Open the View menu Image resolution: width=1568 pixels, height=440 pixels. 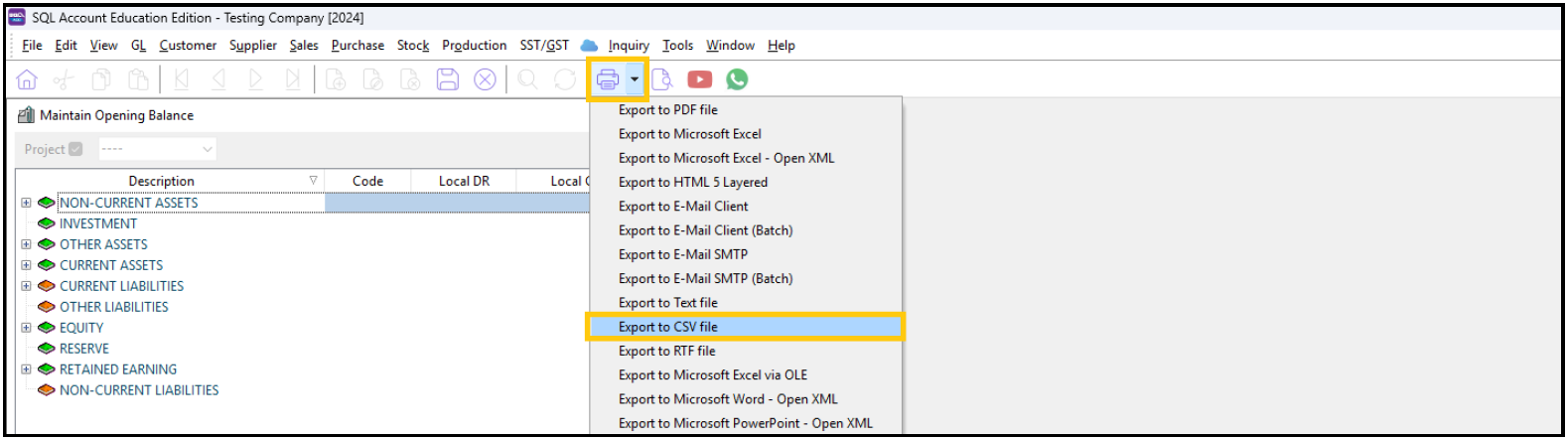coord(103,46)
